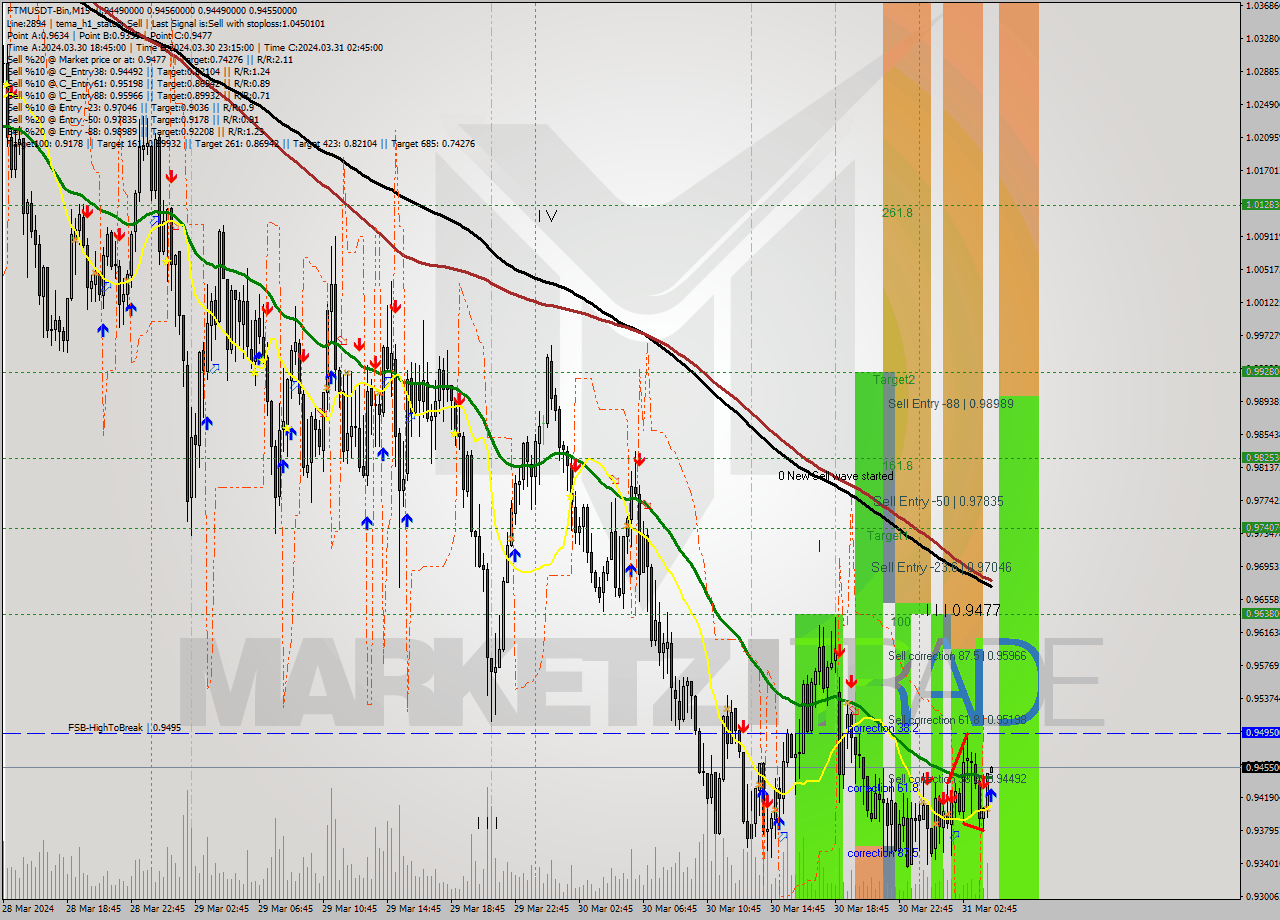Select the 'Sell Entry -50 | 0.97835' label

(938, 501)
